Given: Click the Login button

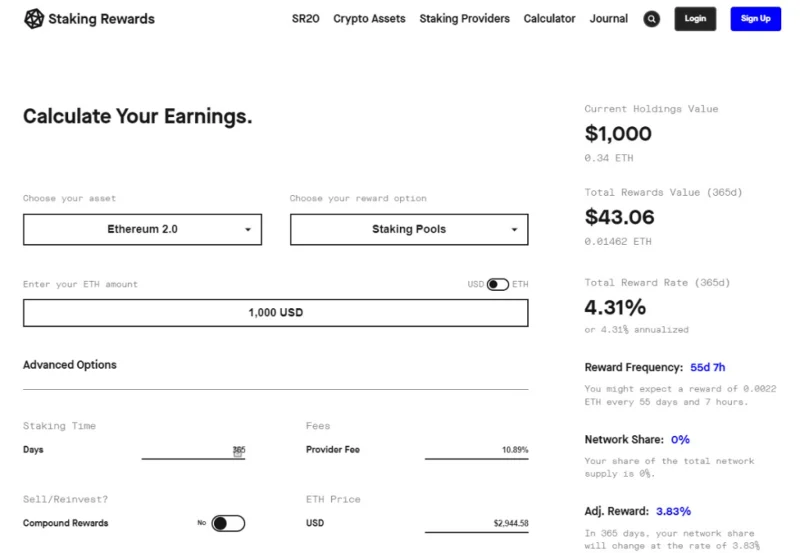Looking at the screenshot, I should pyautogui.click(x=695, y=19).
